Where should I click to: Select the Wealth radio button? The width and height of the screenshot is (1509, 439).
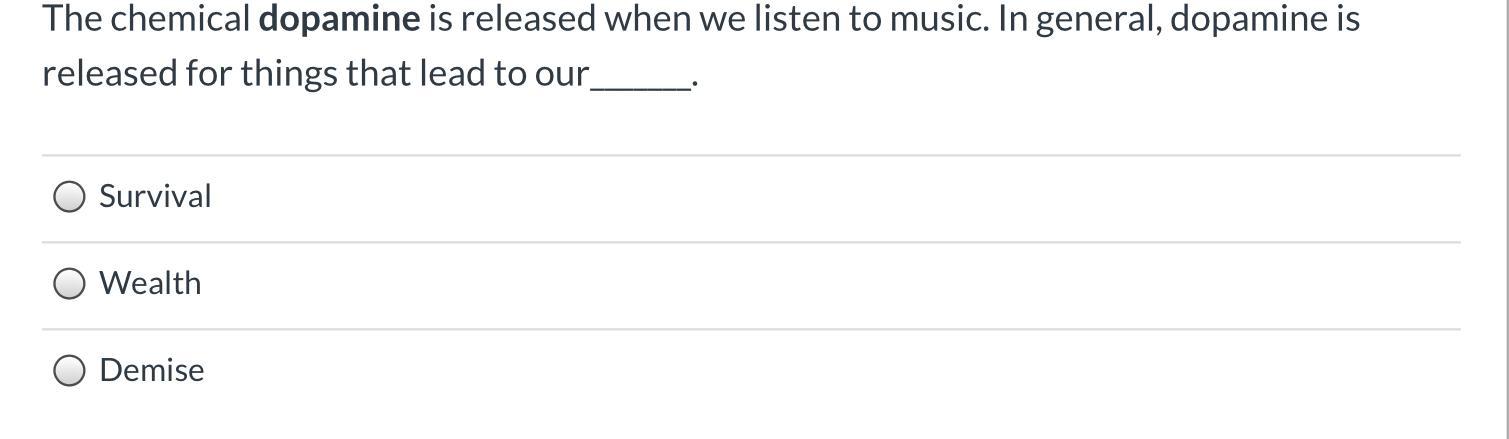pyautogui.click(x=69, y=284)
